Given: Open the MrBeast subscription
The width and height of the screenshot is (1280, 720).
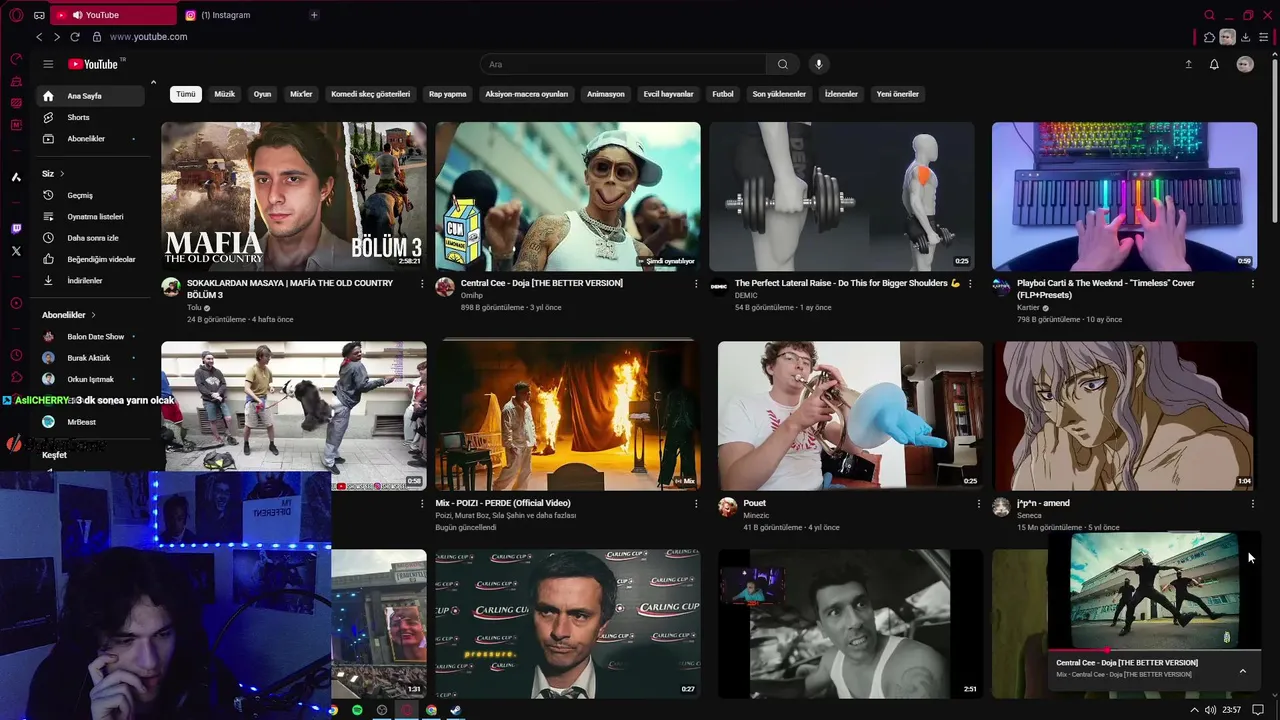Looking at the screenshot, I should (x=90, y=422).
